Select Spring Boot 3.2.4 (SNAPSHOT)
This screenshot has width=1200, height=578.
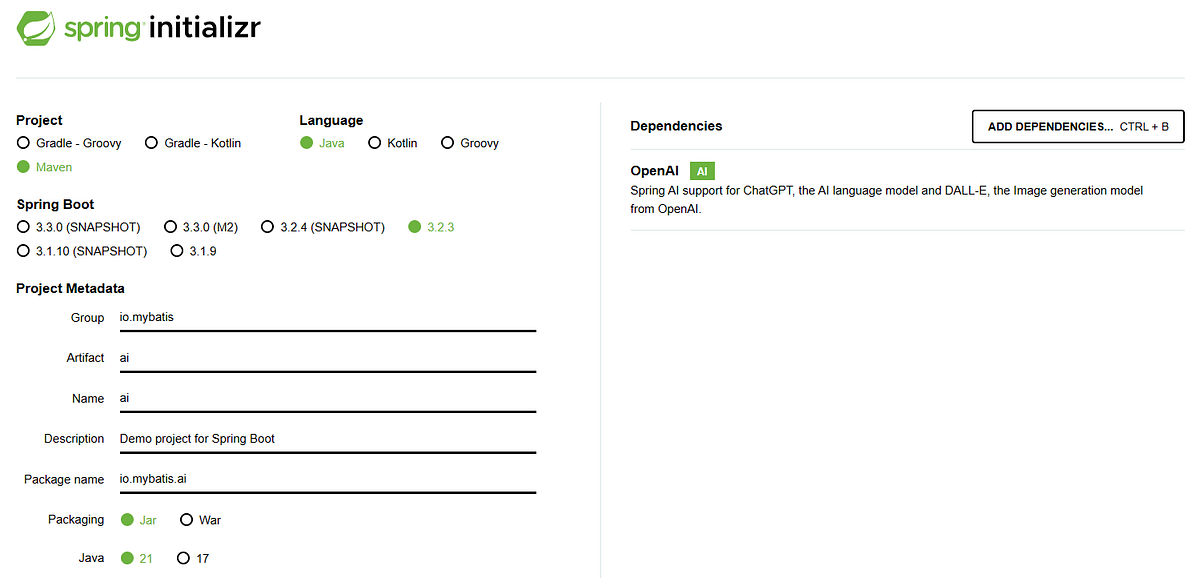[323, 227]
